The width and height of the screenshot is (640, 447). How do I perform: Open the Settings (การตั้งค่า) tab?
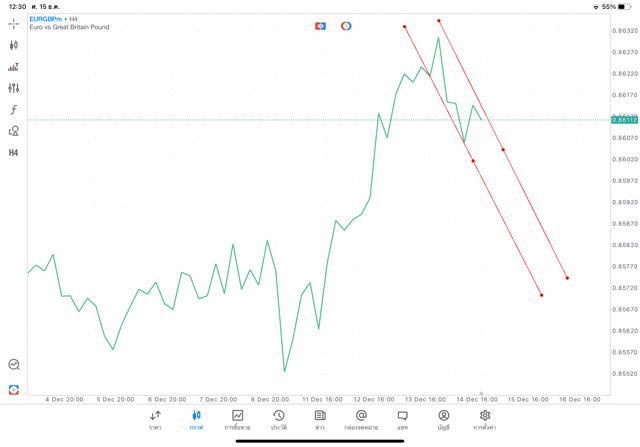click(x=485, y=420)
